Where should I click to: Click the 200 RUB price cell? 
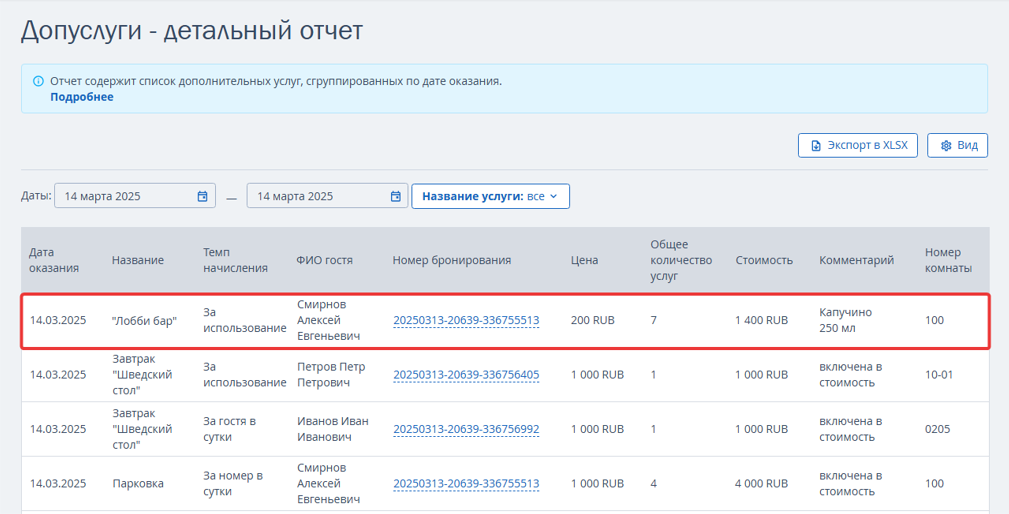pos(592,320)
